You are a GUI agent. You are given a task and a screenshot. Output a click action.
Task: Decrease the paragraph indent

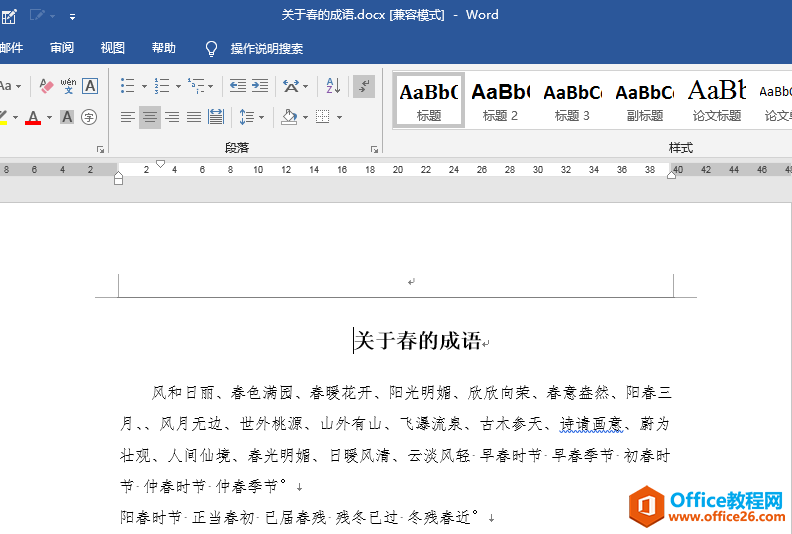(x=237, y=86)
